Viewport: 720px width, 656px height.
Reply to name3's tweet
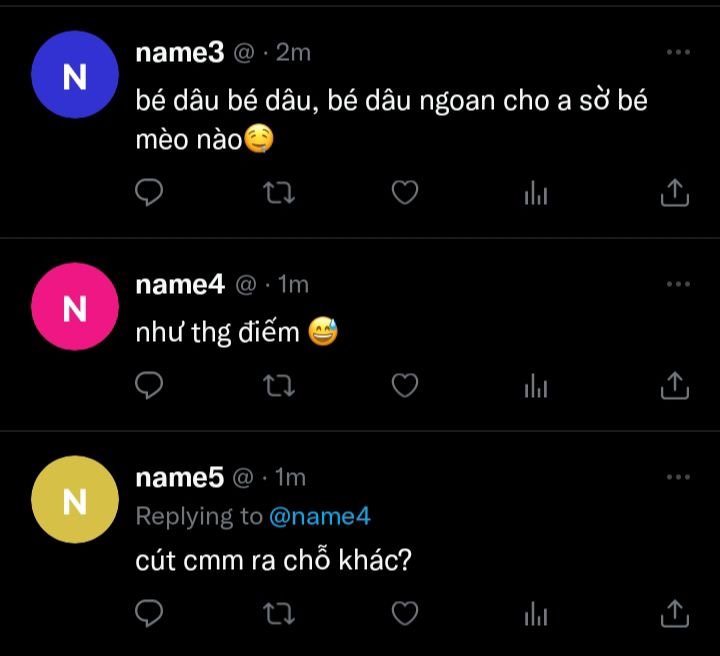[149, 192]
